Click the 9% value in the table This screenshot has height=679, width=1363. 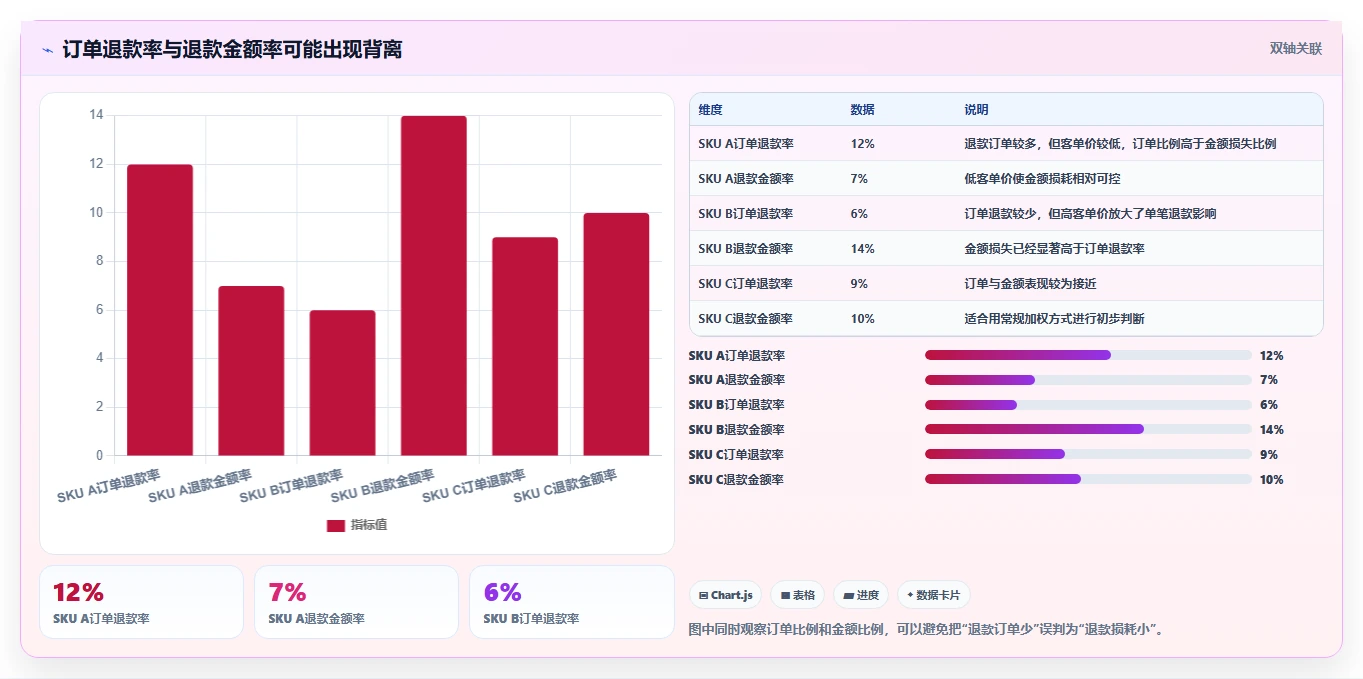[859, 284]
